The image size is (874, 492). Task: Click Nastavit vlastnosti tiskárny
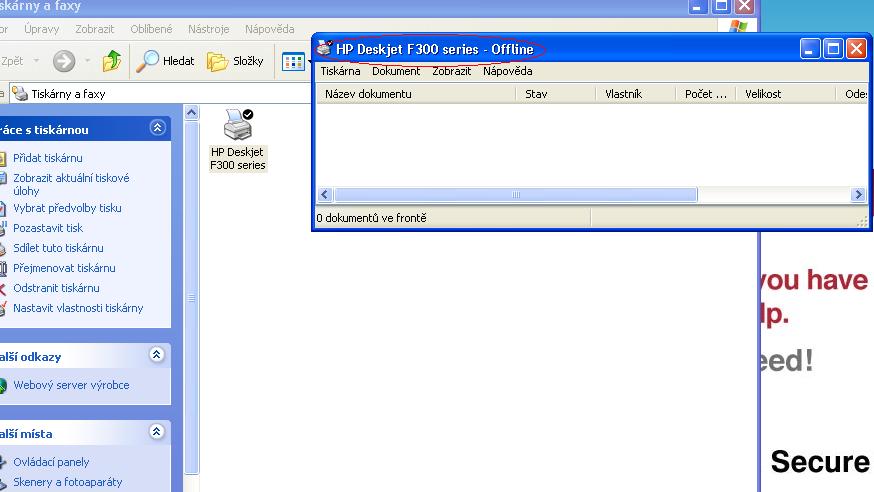coord(79,308)
